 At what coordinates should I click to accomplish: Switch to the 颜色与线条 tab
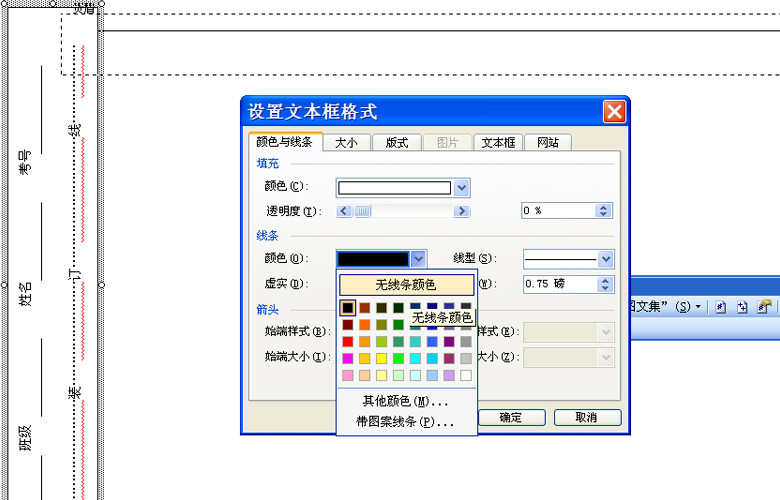(285, 142)
